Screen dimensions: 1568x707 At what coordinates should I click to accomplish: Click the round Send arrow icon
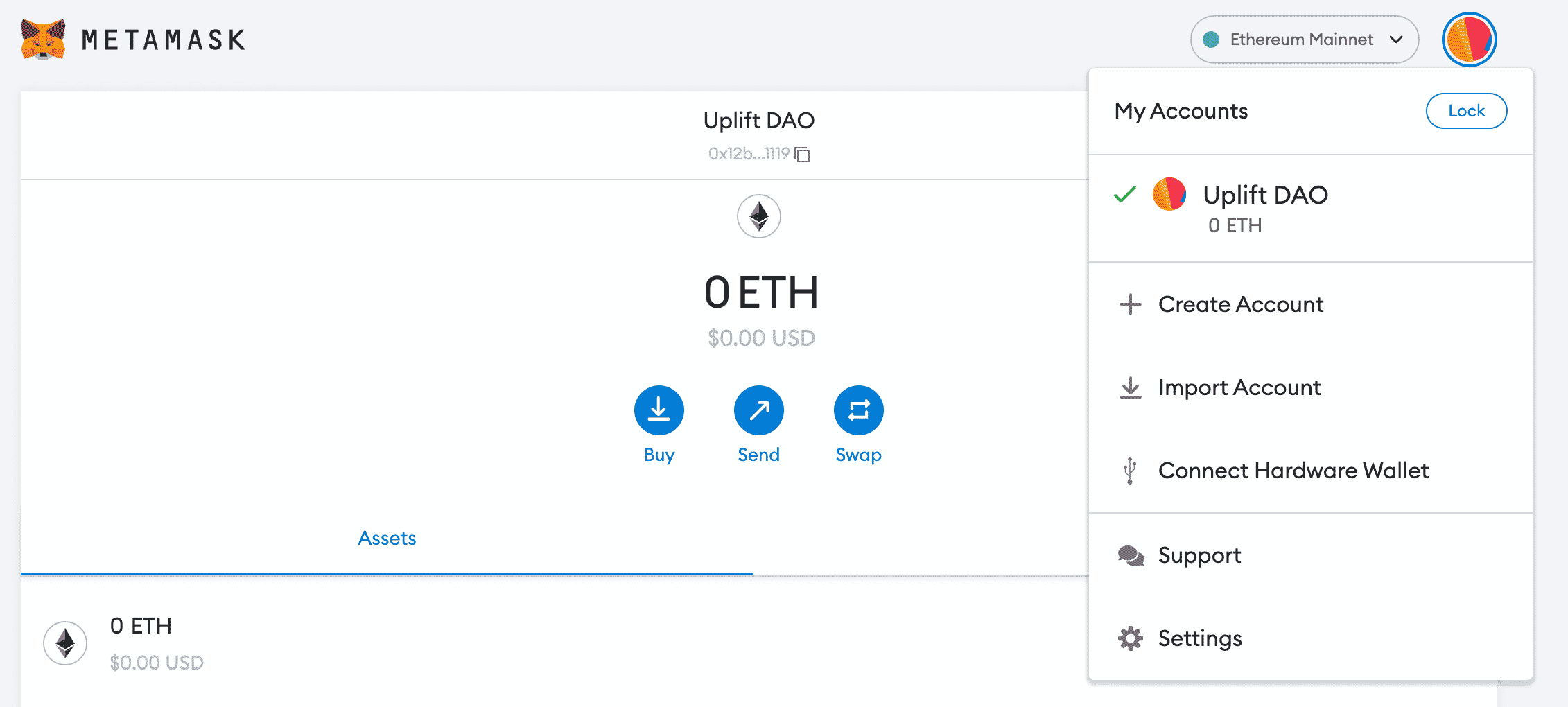pos(759,410)
